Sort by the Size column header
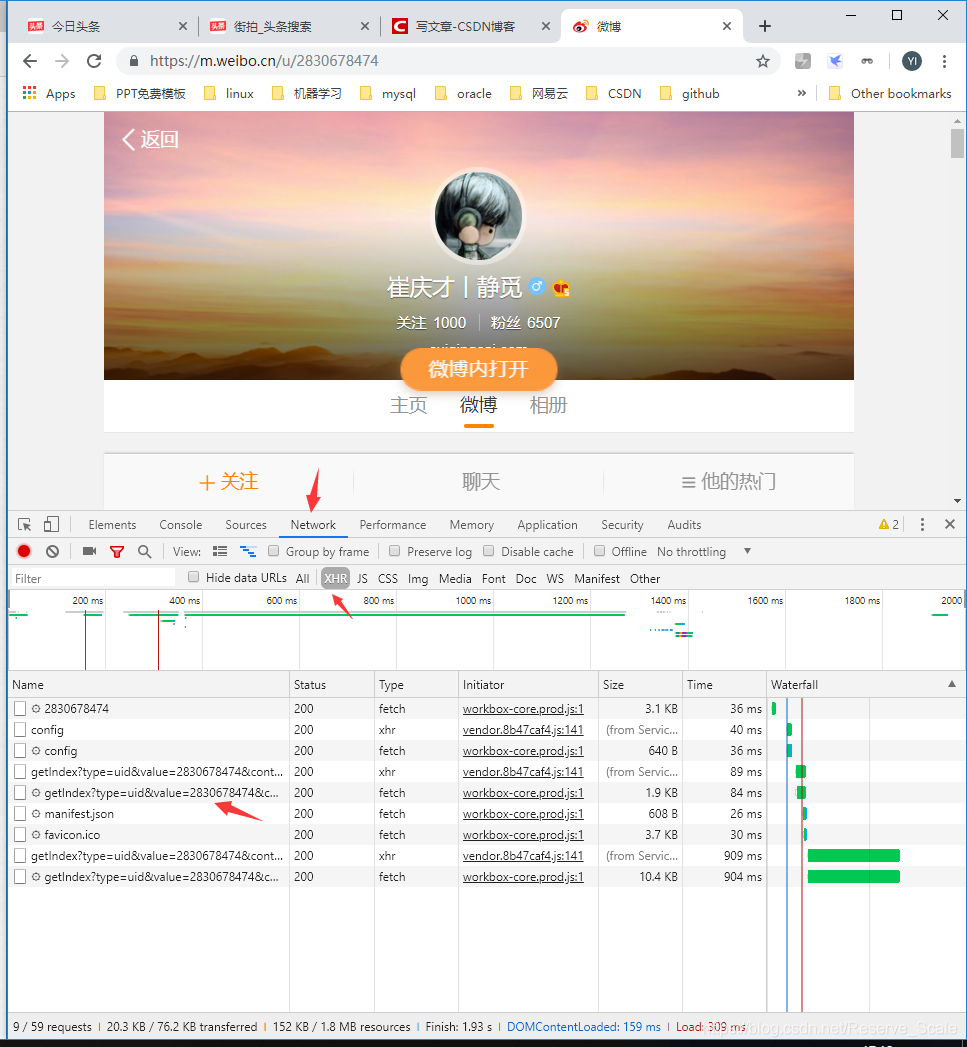The width and height of the screenshot is (967, 1047). 640,684
